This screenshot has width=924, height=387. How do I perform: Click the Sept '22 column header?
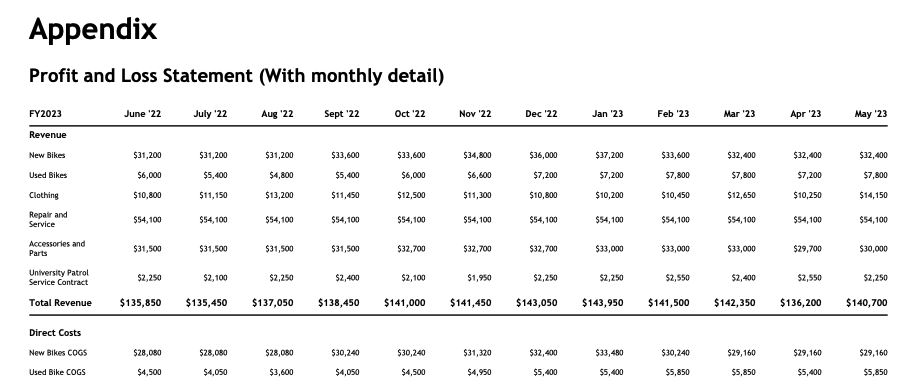(x=342, y=114)
